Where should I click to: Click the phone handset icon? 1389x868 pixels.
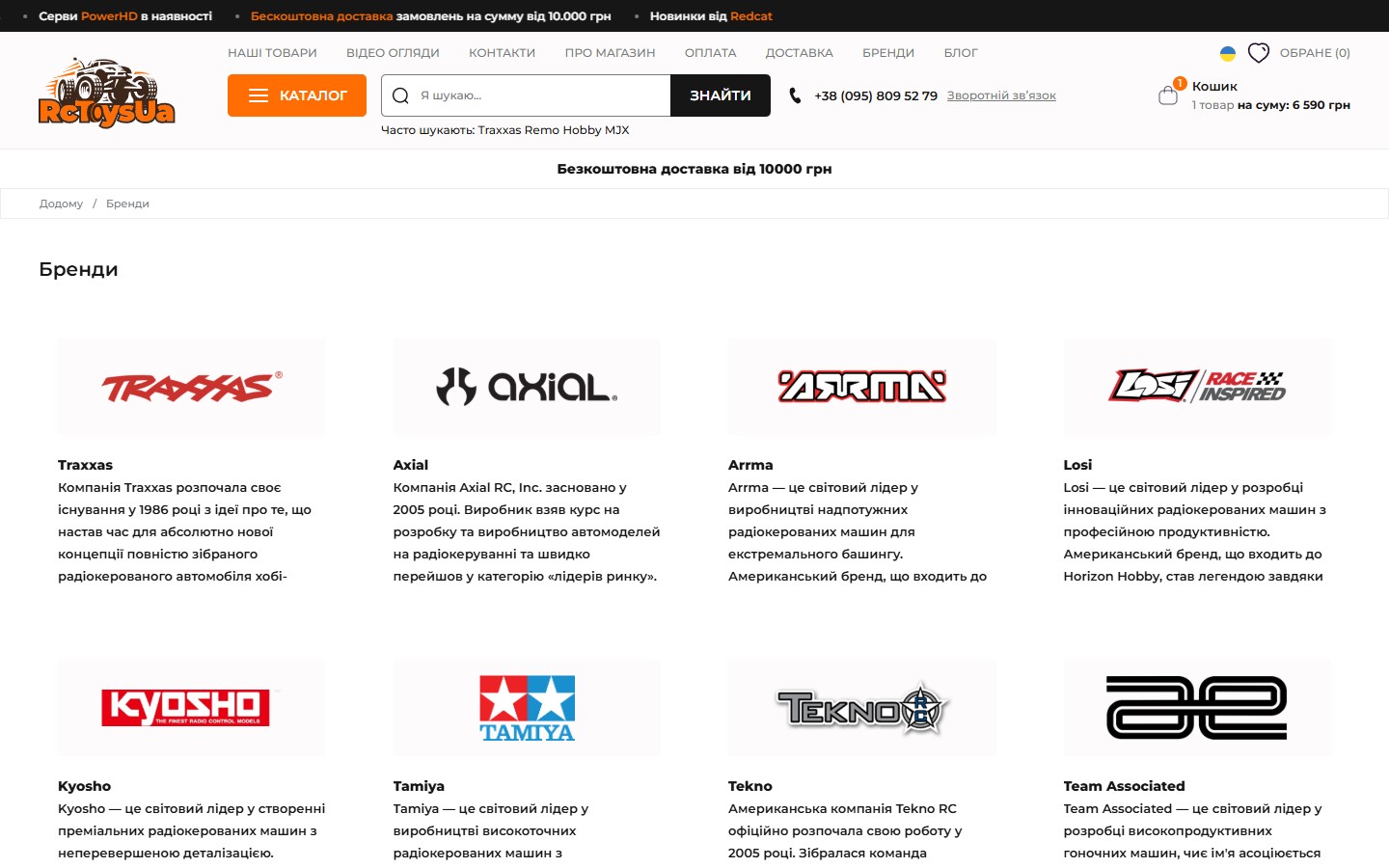coord(795,95)
